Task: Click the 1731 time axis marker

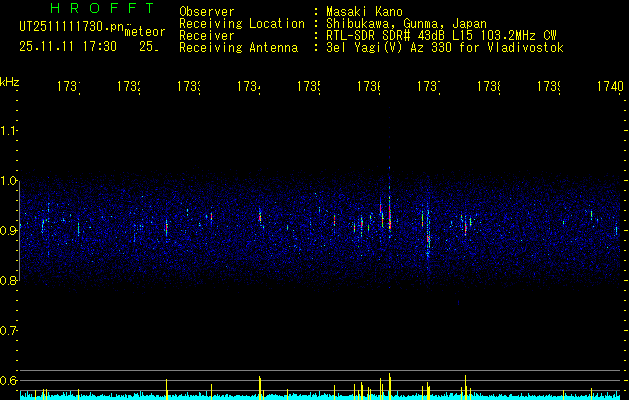Action: (x=69, y=86)
